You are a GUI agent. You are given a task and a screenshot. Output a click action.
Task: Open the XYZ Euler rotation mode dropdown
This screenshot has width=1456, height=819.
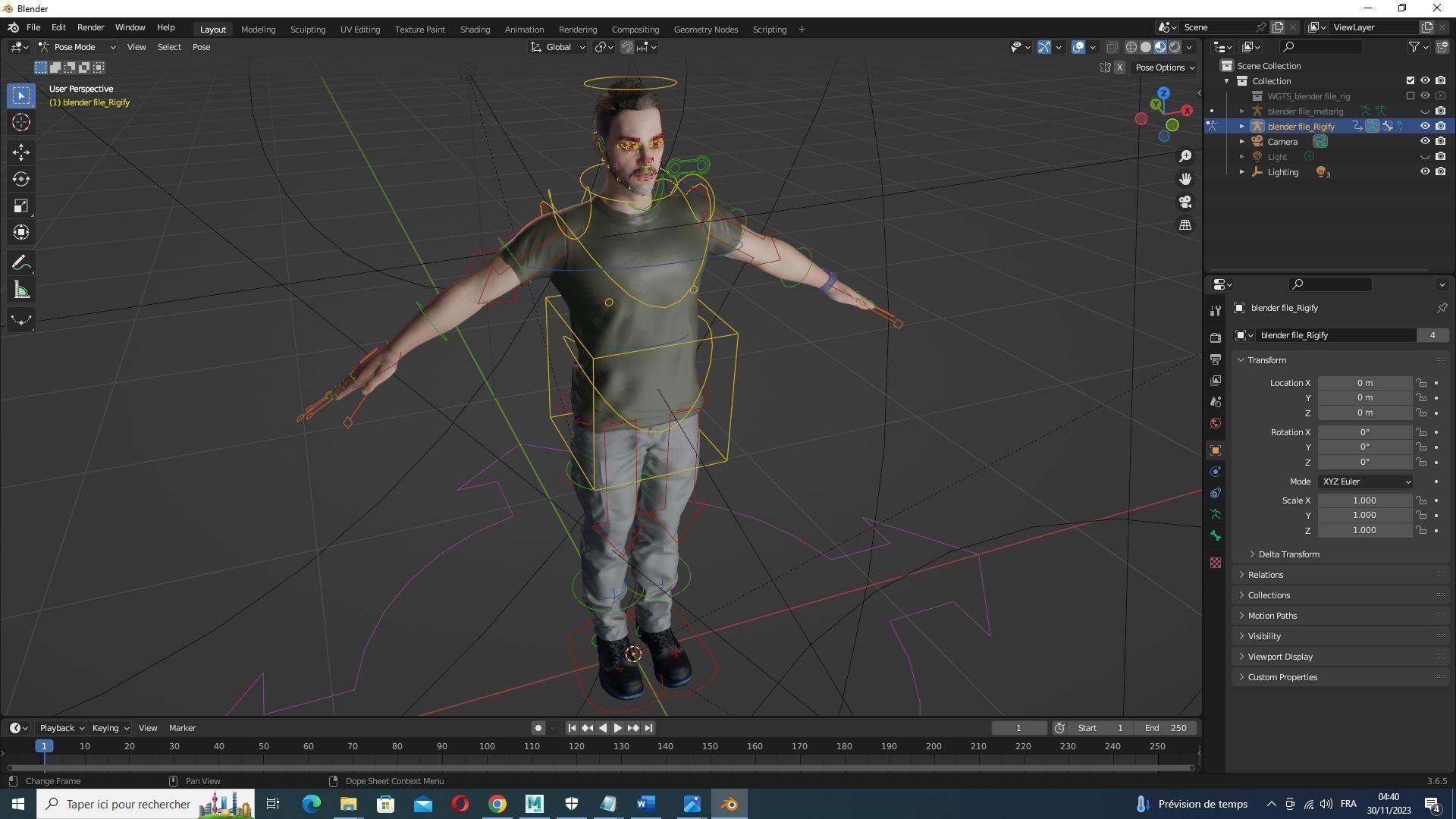click(x=1365, y=482)
